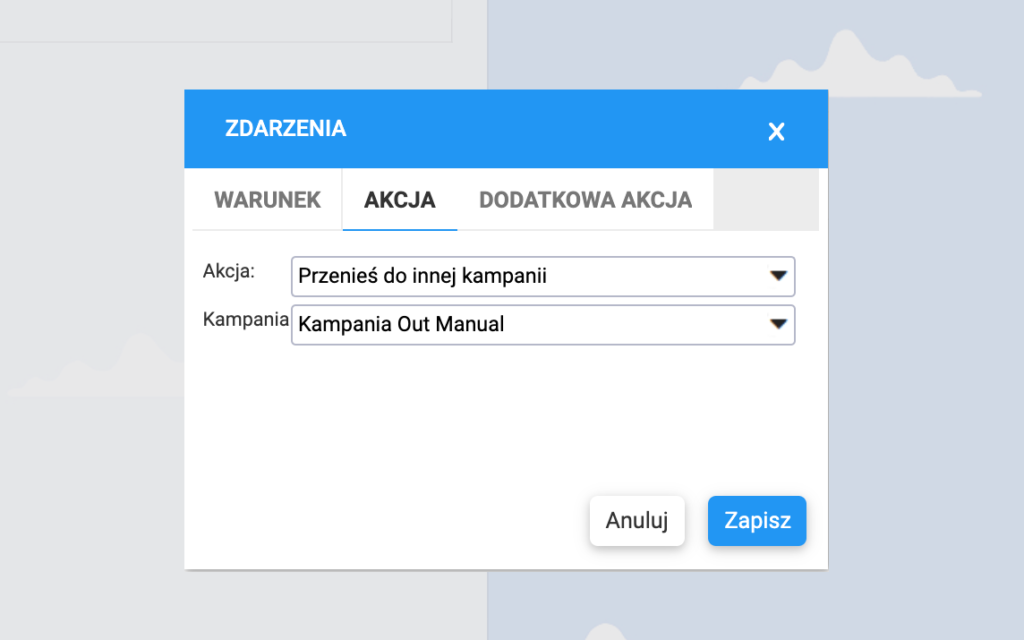The image size is (1024, 640).
Task: Click the ZDARZENIA dialog title text
Action: (x=286, y=128)
